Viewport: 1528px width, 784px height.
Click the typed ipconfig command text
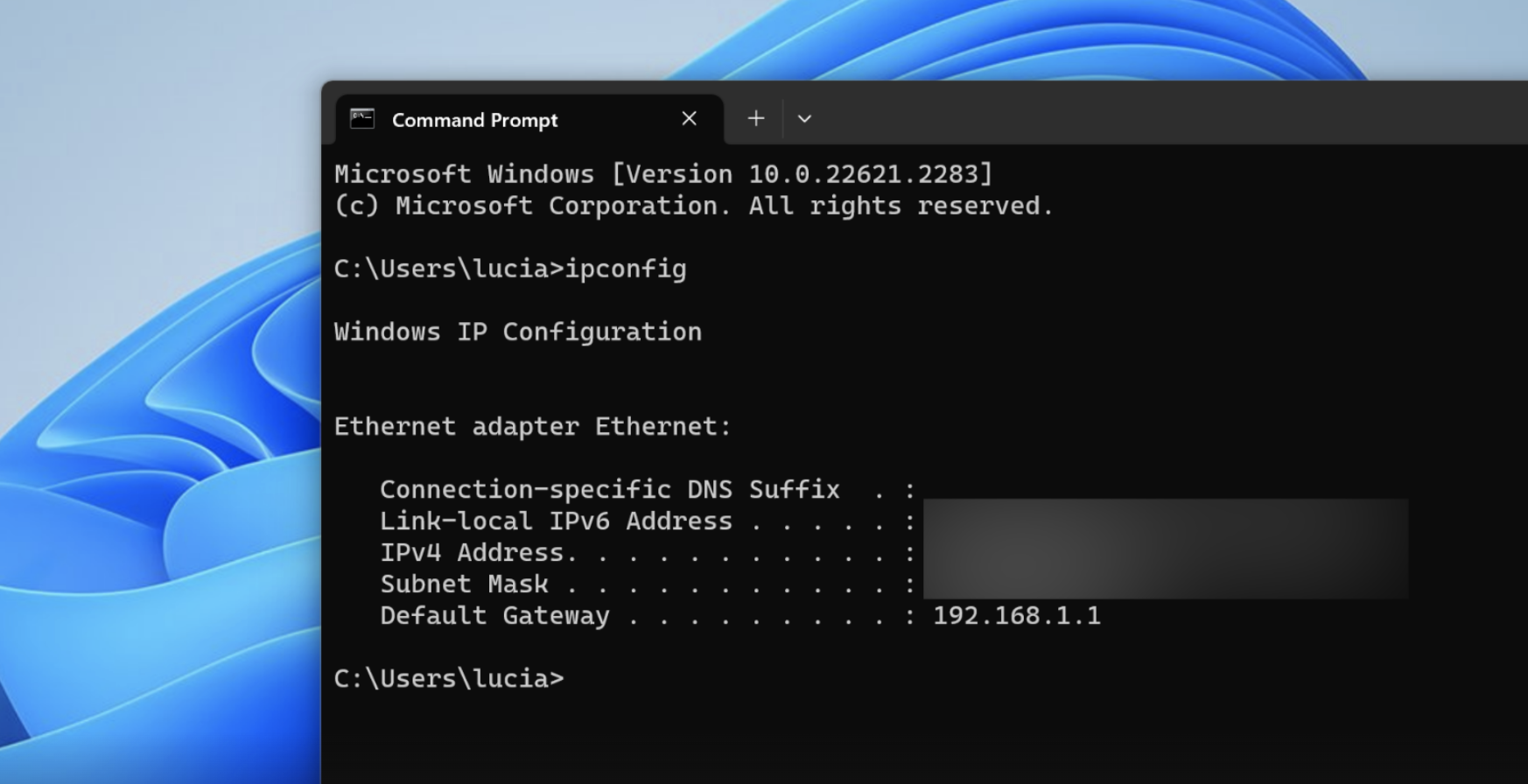[626, 269]
